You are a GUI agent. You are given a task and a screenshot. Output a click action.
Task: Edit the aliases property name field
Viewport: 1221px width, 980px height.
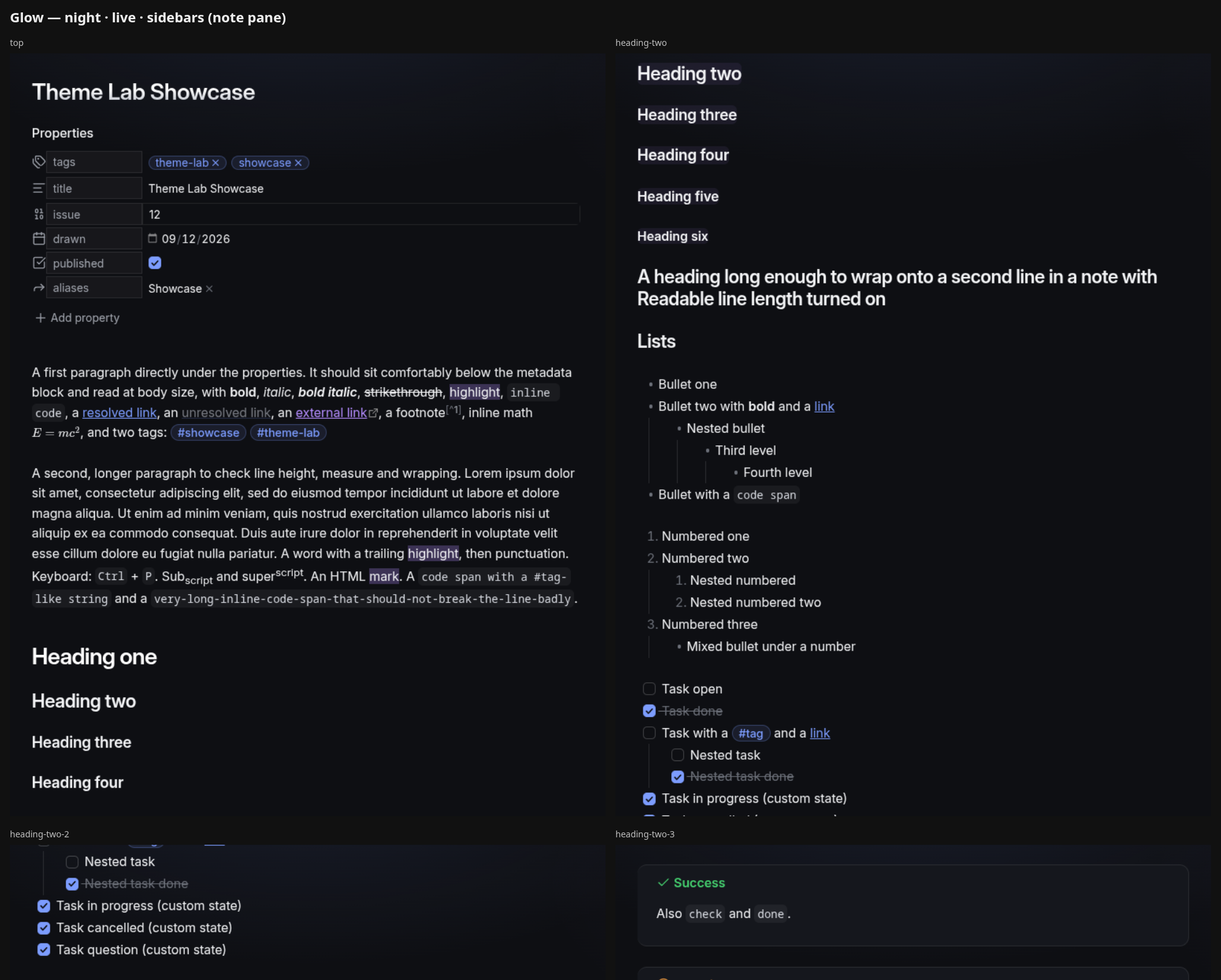coord(94,288)
